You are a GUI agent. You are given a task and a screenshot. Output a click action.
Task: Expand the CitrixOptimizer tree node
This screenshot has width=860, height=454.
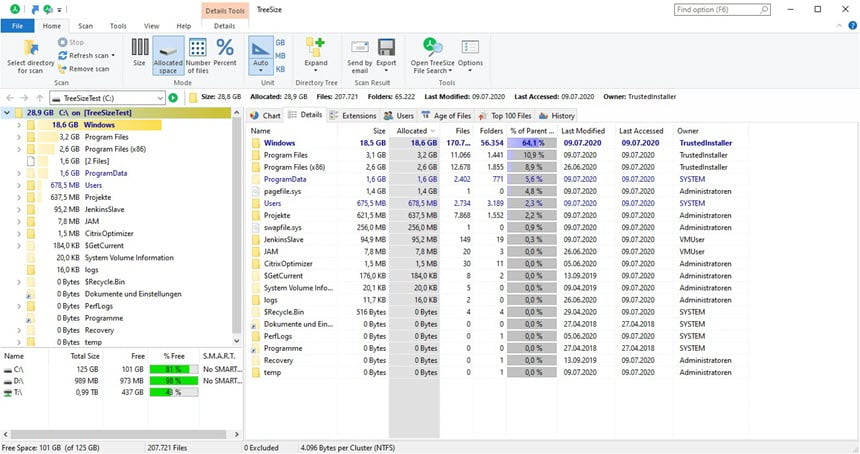click(x=19, y=234)
